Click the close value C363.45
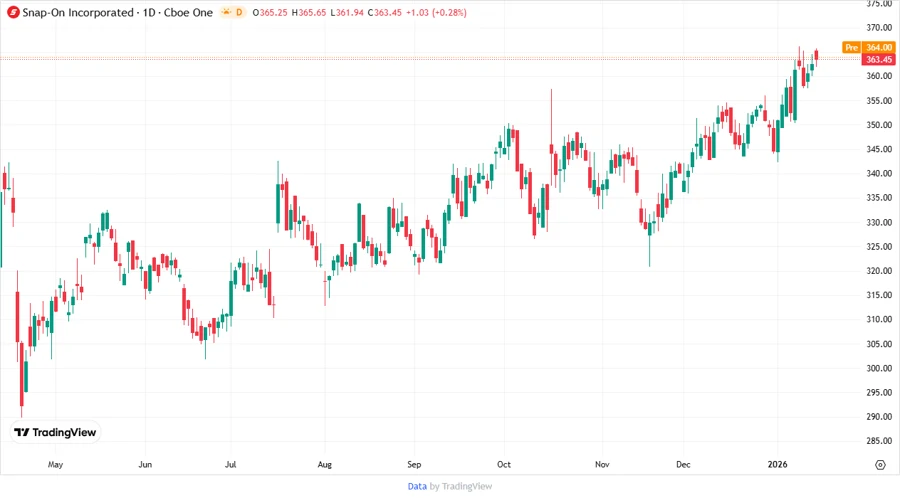Screen dimensions: 900x498 [x=385, y=12]
